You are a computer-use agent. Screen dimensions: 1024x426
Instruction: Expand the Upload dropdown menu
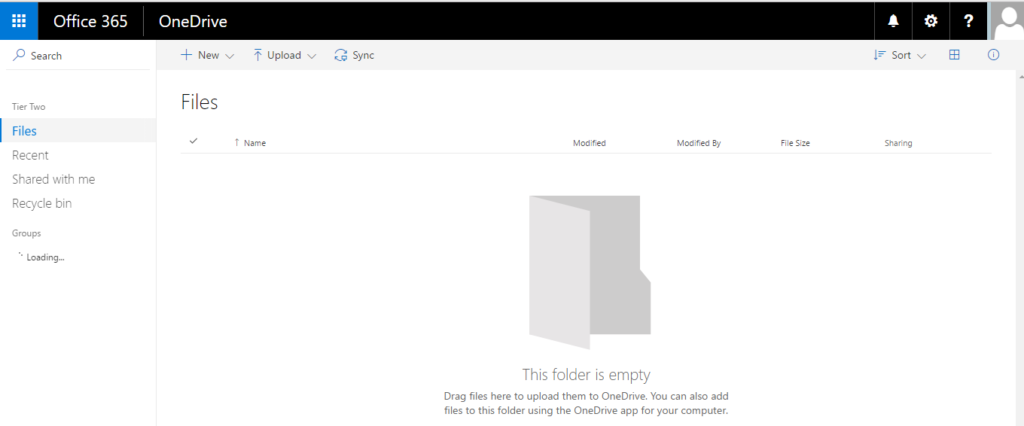pyautogui.click(x=284, y=56)
